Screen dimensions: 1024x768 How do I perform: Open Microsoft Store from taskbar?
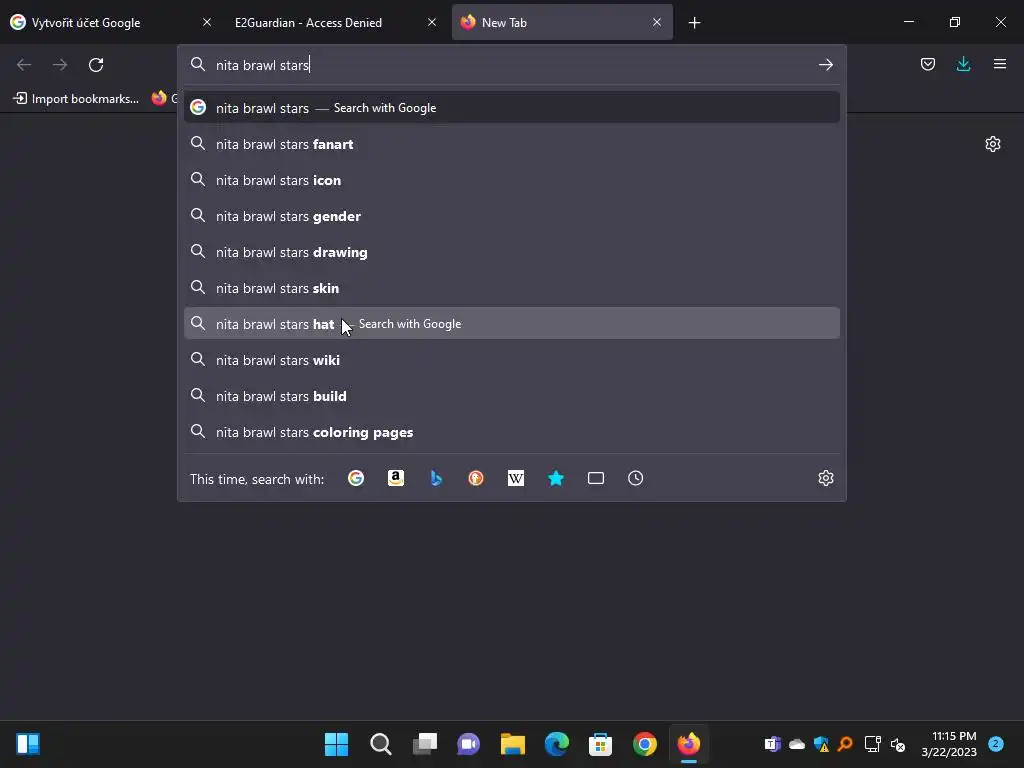tap(600, 744)
